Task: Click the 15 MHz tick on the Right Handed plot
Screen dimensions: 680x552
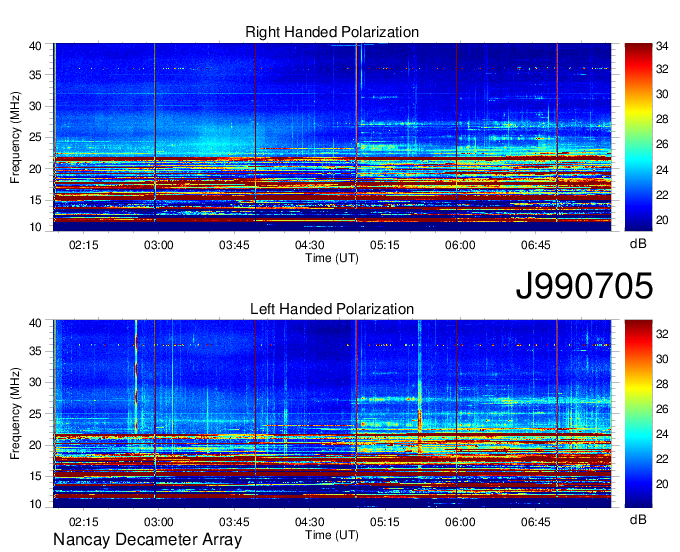Action: click(x=35, y=200)
